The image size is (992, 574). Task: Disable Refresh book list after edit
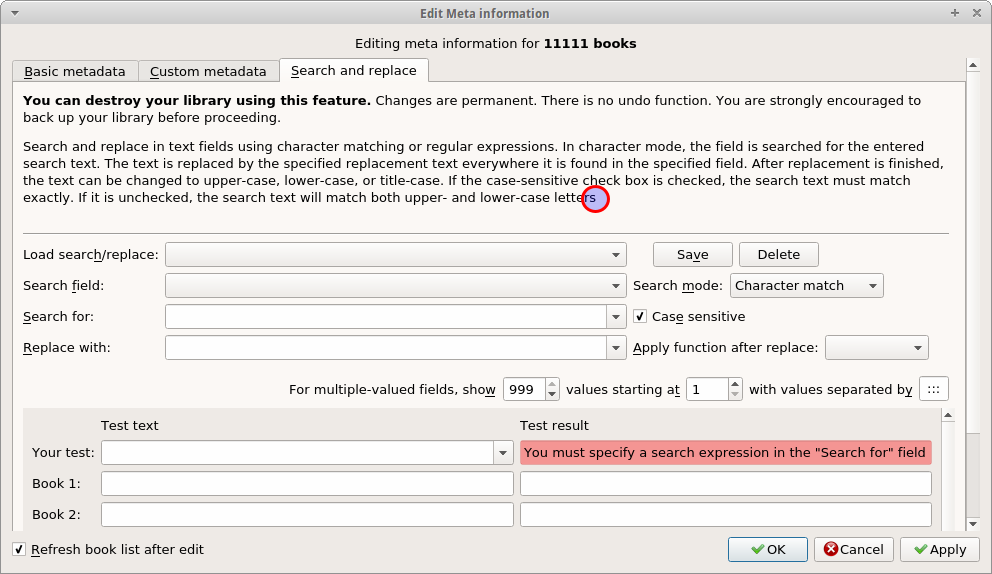20,549
